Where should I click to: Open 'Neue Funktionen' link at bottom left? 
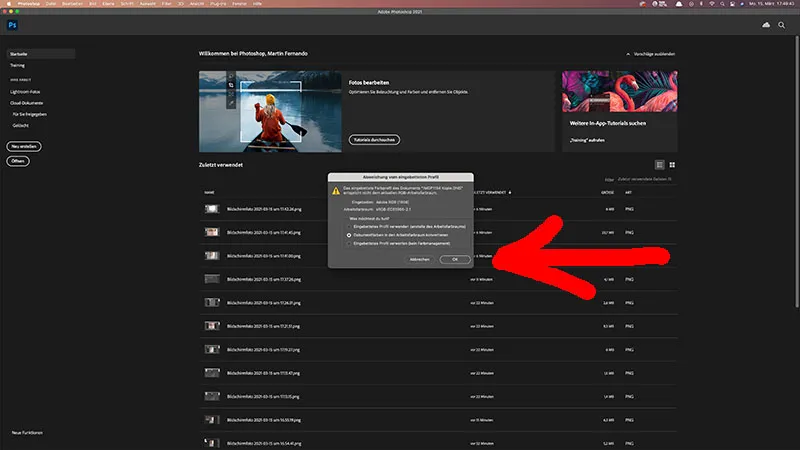(27, 433)
